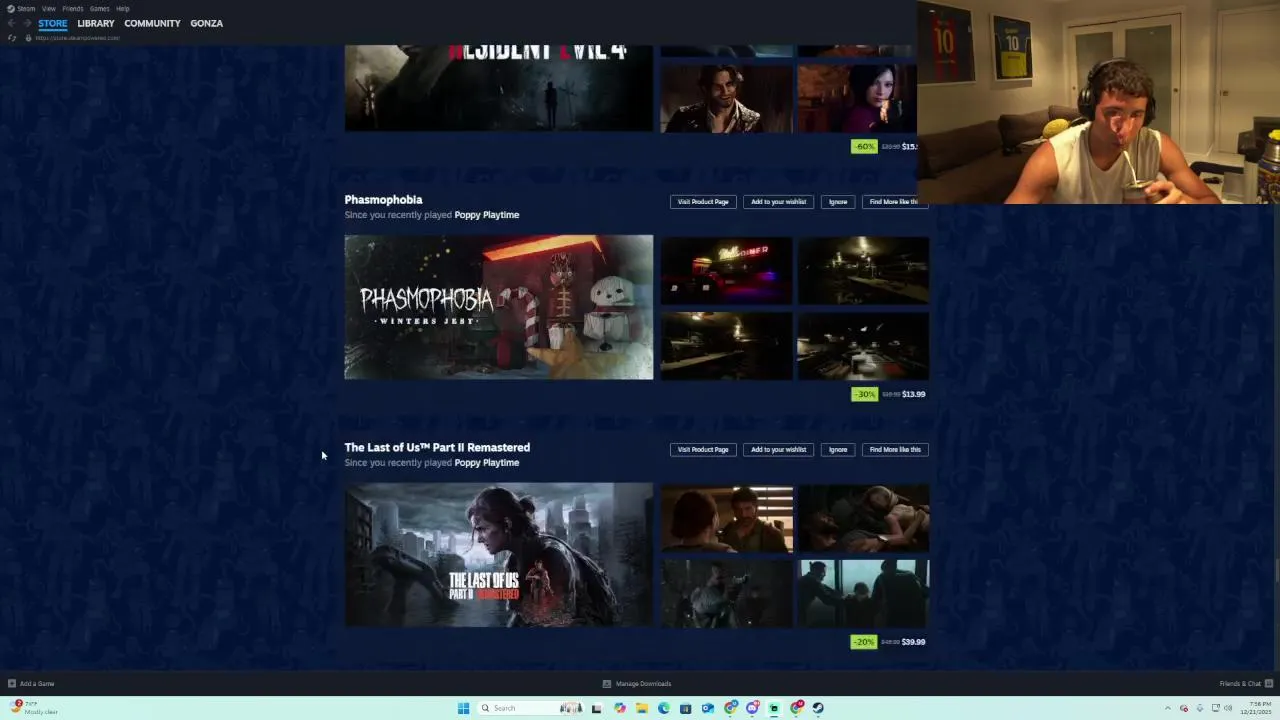Open the Help menu
This screenshot has width=1280, height=720.
[122, 8]
